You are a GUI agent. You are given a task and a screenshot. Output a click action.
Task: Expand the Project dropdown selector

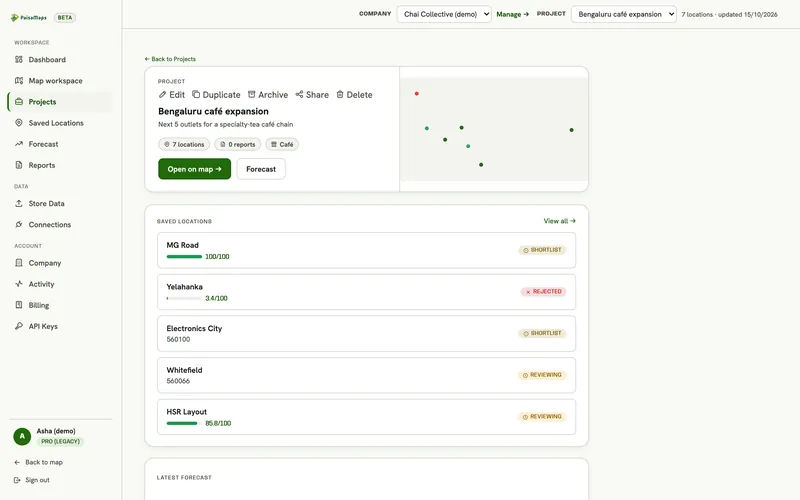623,14
